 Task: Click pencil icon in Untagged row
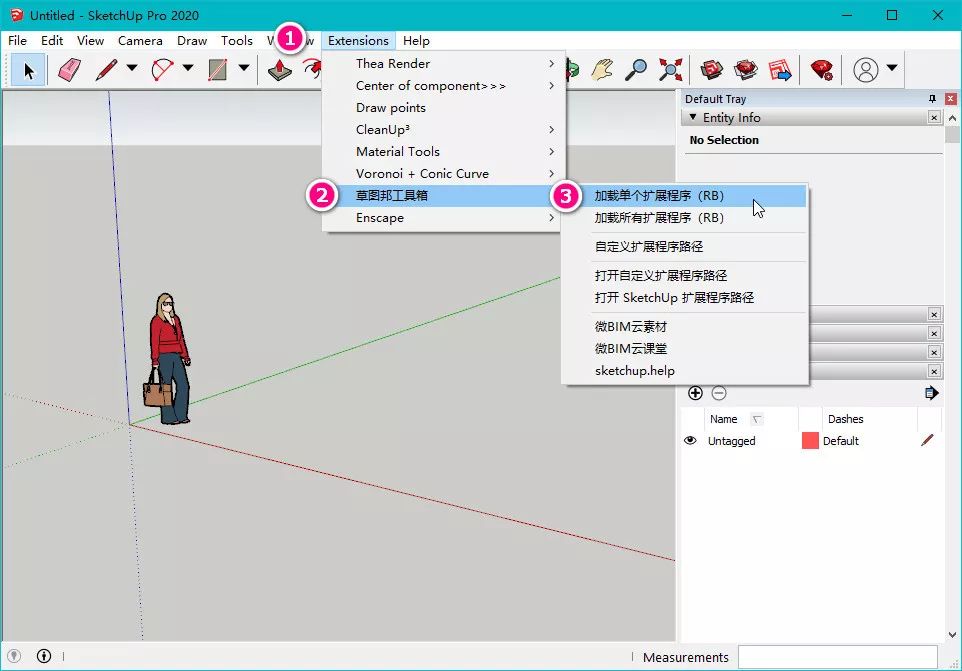point(928,440)
